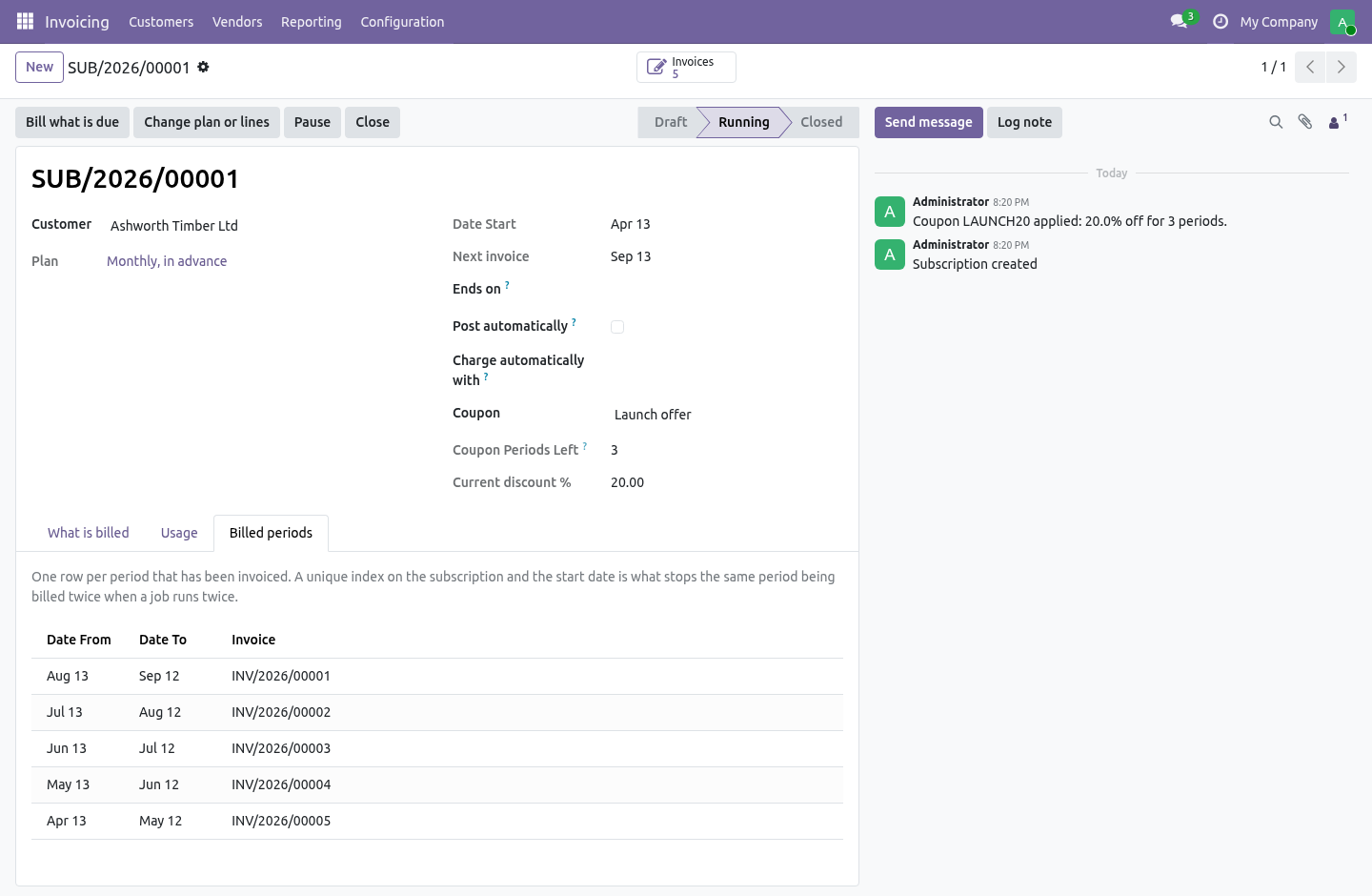The height and width of the screenshot is (896, 1372).
Task: Select the Billed periods tab
Action: 271,533
